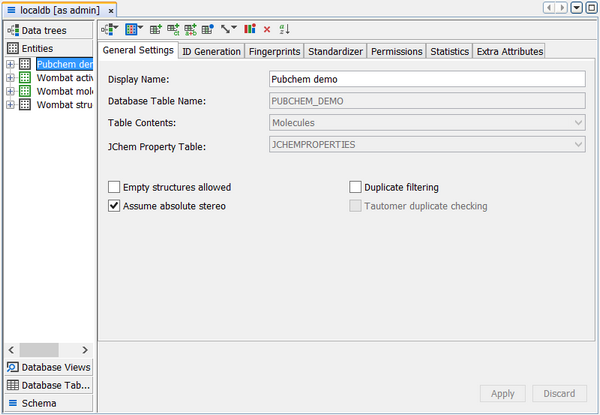Click the plain new table plus icon
The width and height of the screenshot is (600, 415).
coord(155,29)
